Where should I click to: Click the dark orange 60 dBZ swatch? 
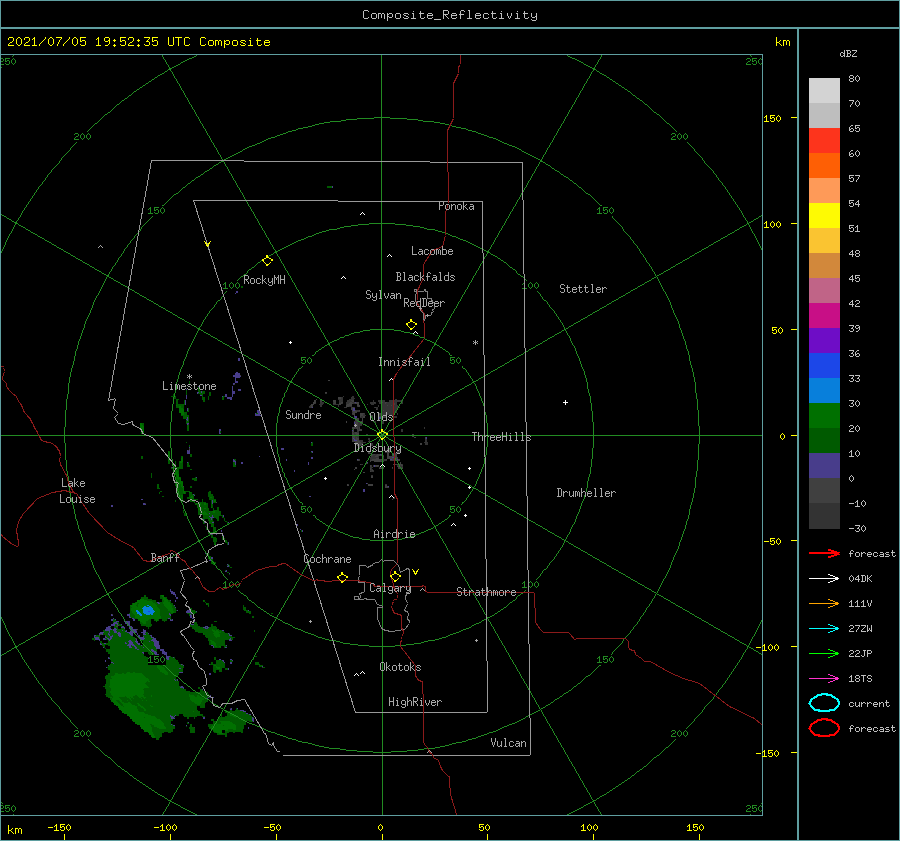click(x=824, y=166)
